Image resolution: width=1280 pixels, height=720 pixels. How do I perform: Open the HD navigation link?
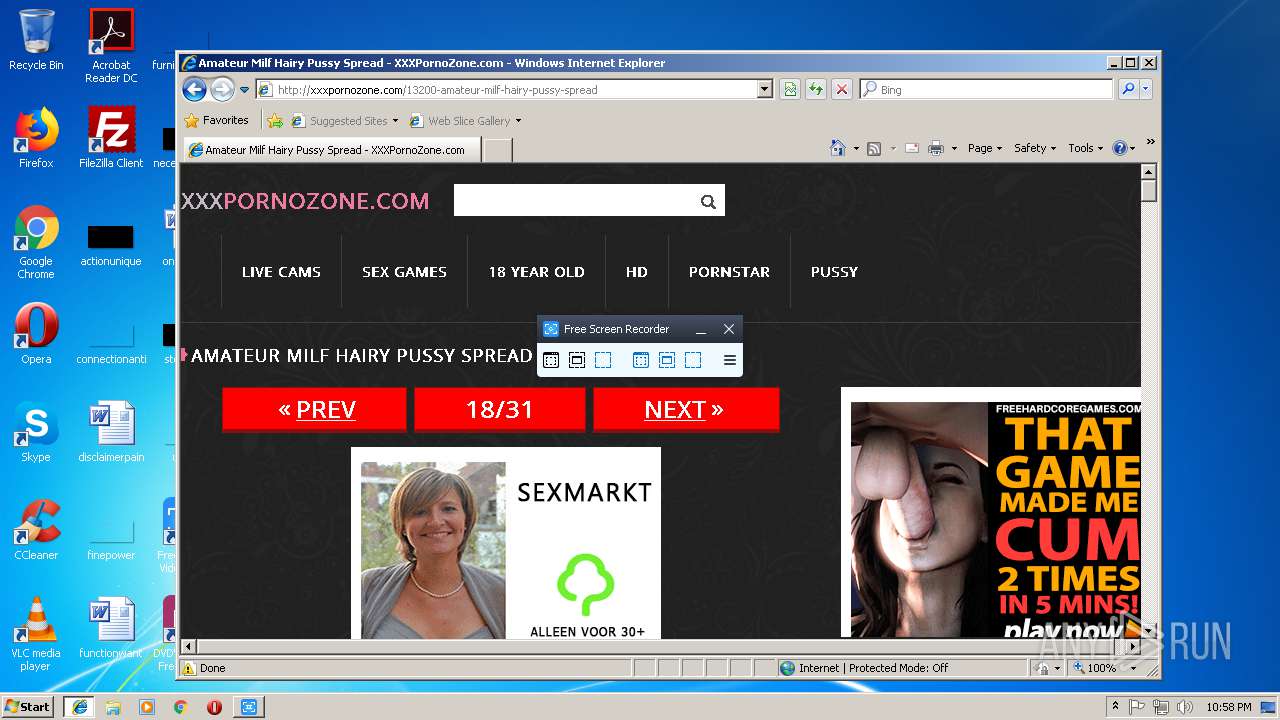point(637,272)
